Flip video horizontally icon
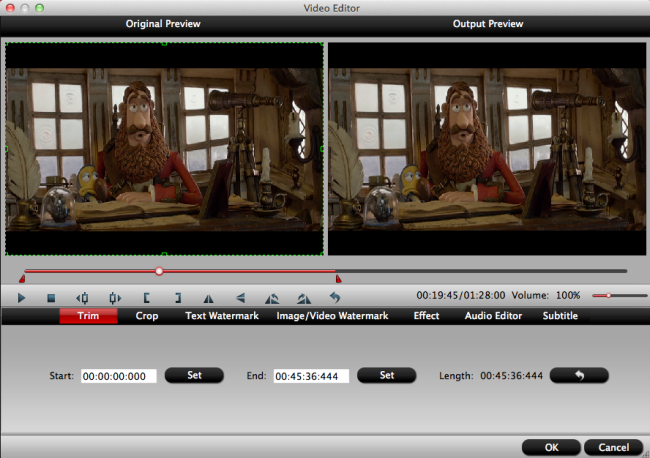This screenshot has height=458, width=650. 209,298
